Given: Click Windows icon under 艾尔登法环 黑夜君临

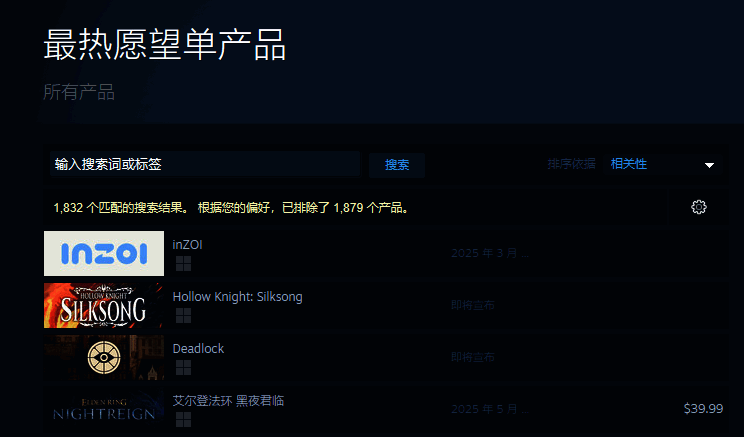Looking at the screenshot, I should 184,420.
